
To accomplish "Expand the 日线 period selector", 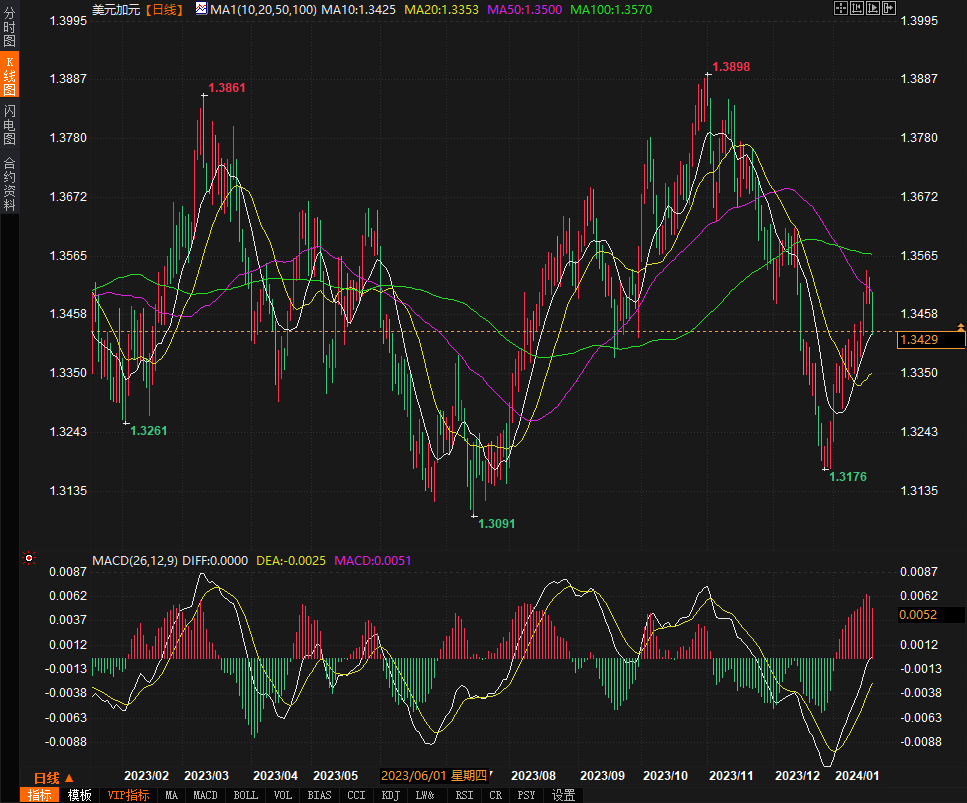I will click(53, 777).
